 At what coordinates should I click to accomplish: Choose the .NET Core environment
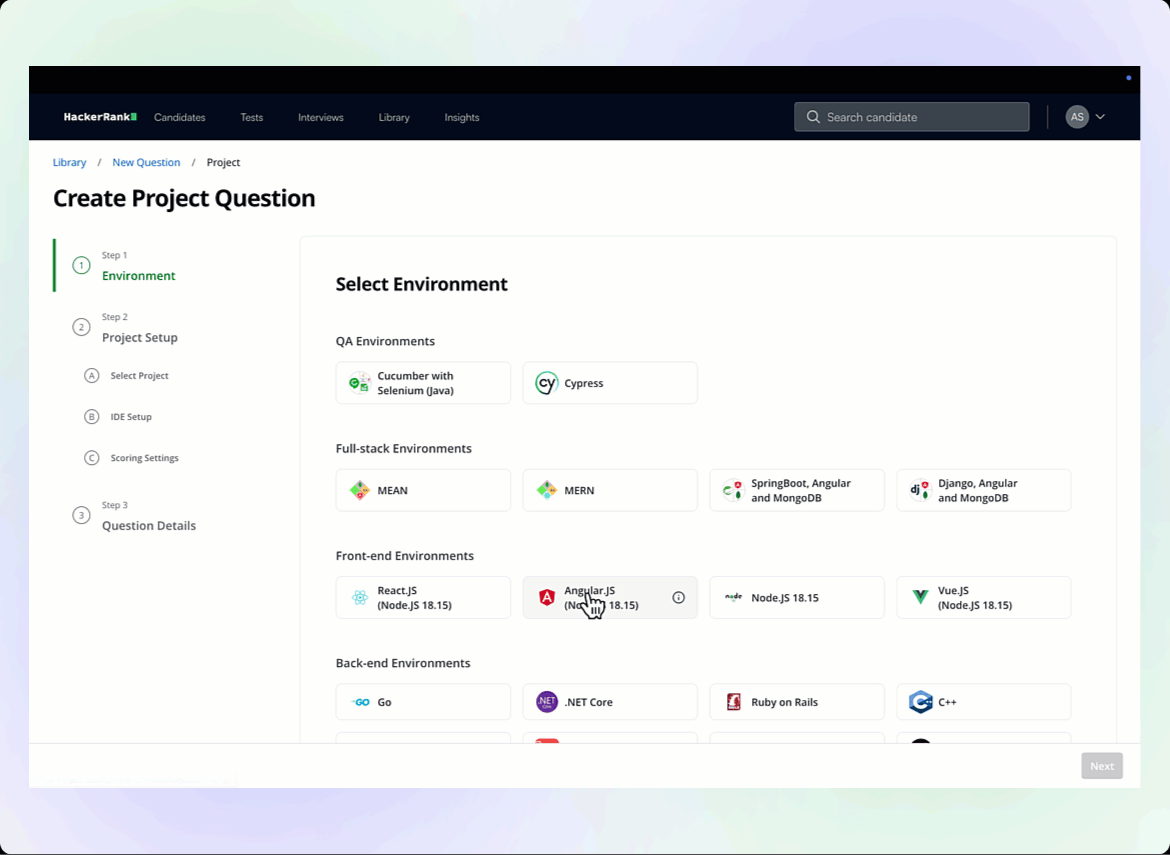pos(610,702)
